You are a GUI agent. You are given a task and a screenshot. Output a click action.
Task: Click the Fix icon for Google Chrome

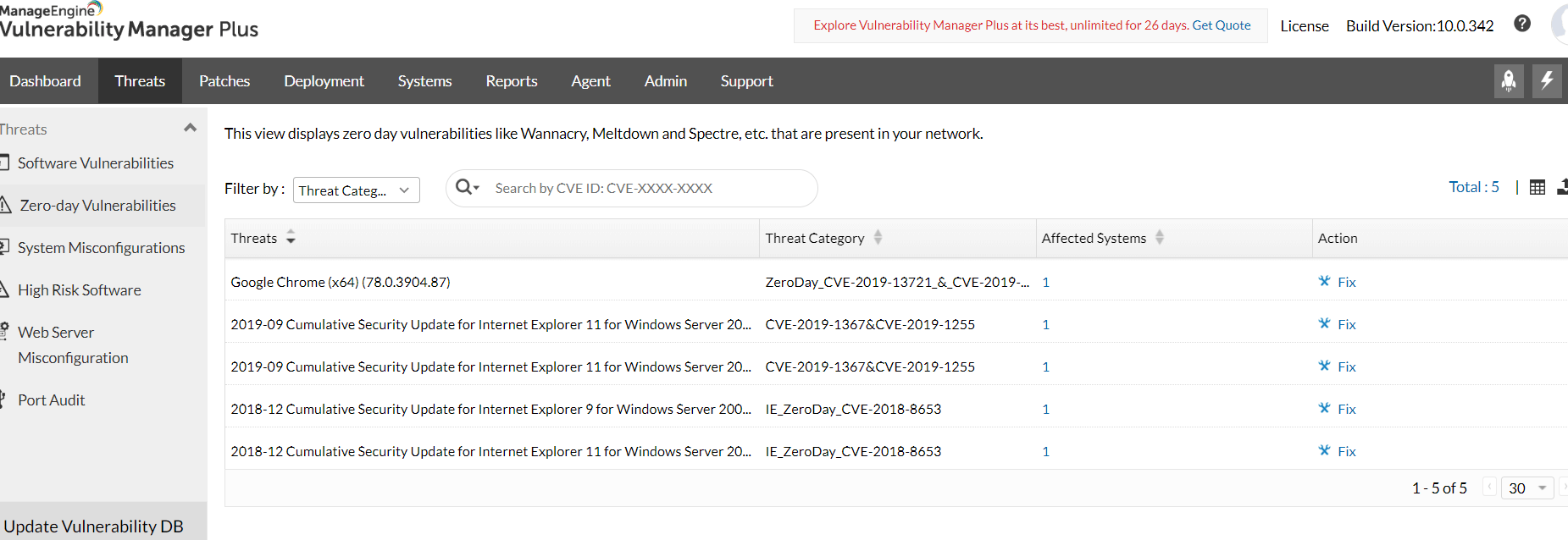1324,282
